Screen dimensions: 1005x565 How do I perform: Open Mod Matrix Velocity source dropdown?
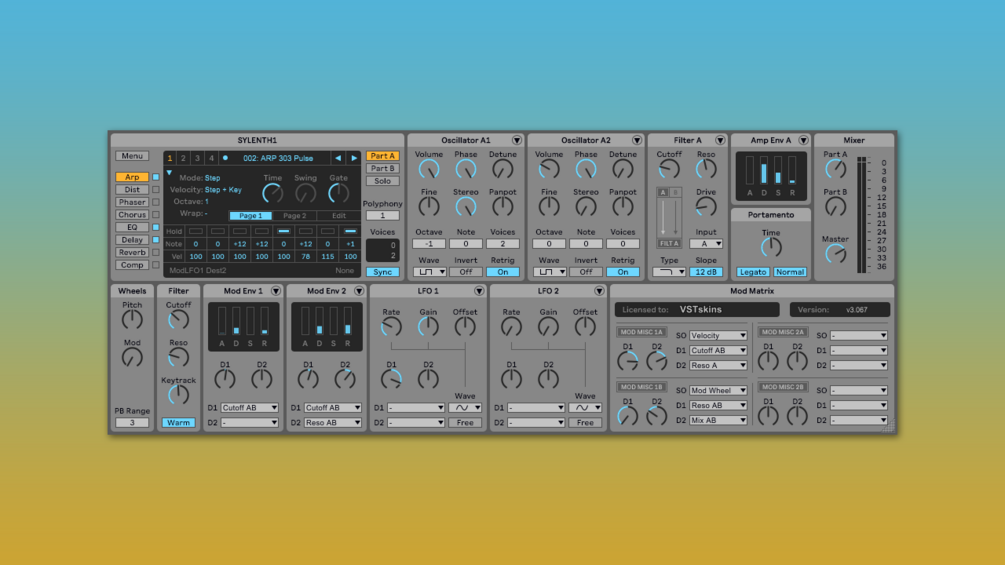point(718,336)
